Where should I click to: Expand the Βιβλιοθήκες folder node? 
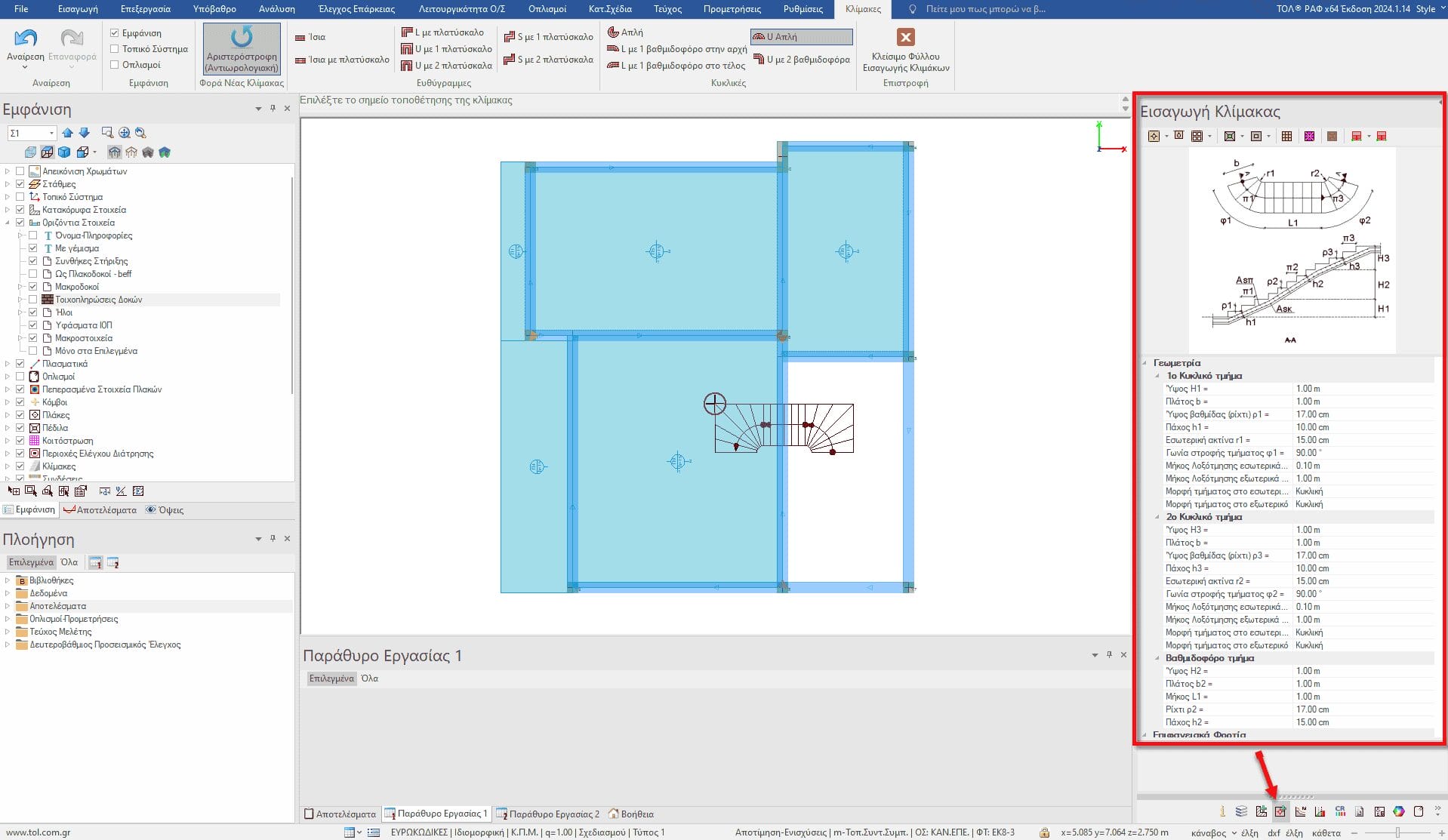(8, 580)
